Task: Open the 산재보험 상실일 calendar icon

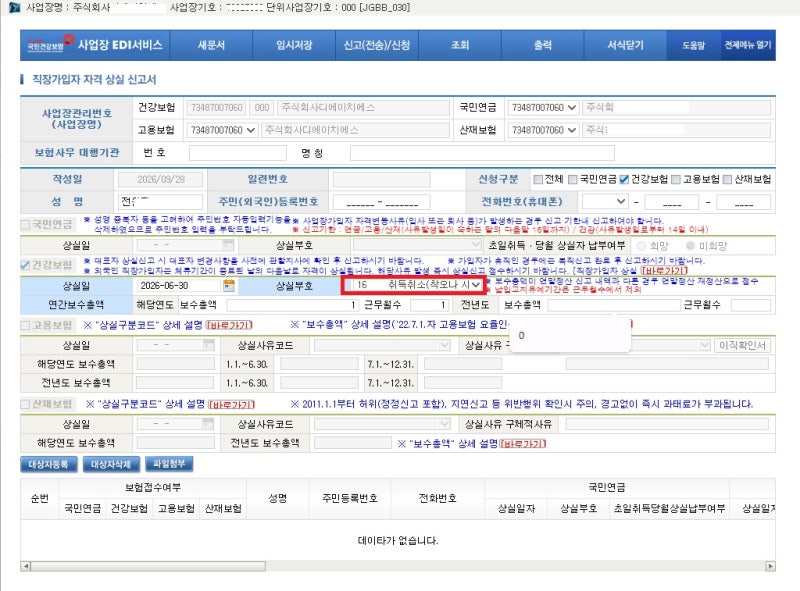Action: pos(208,424)
